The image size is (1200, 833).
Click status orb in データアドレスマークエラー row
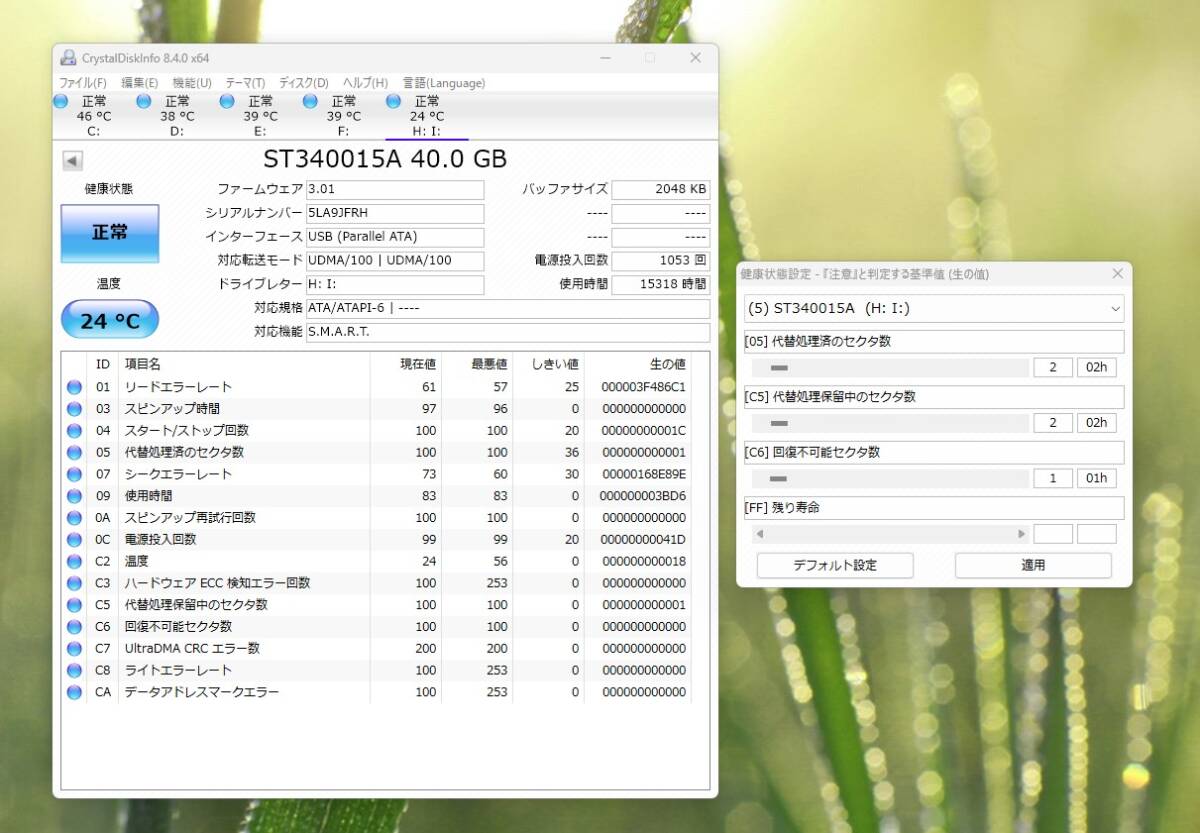tap(74, 692)
